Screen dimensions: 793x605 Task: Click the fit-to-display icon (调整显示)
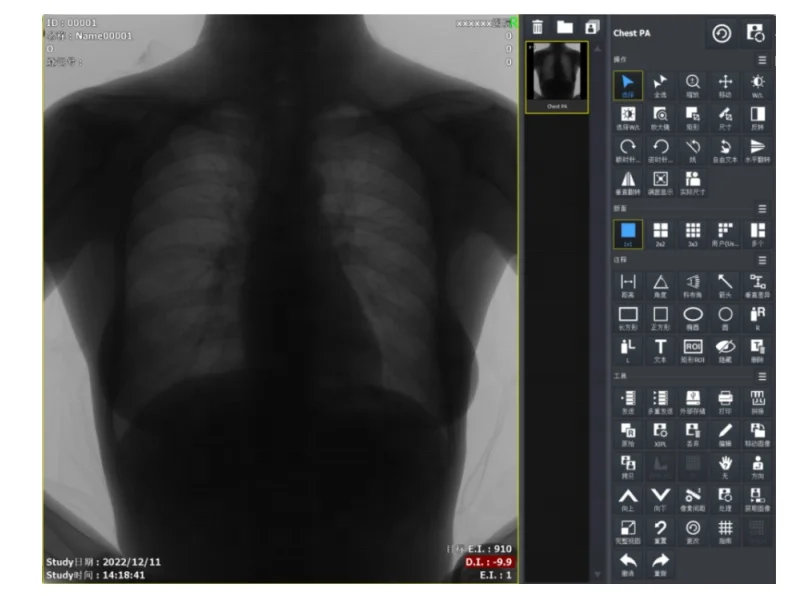click(x=660, y=182)
